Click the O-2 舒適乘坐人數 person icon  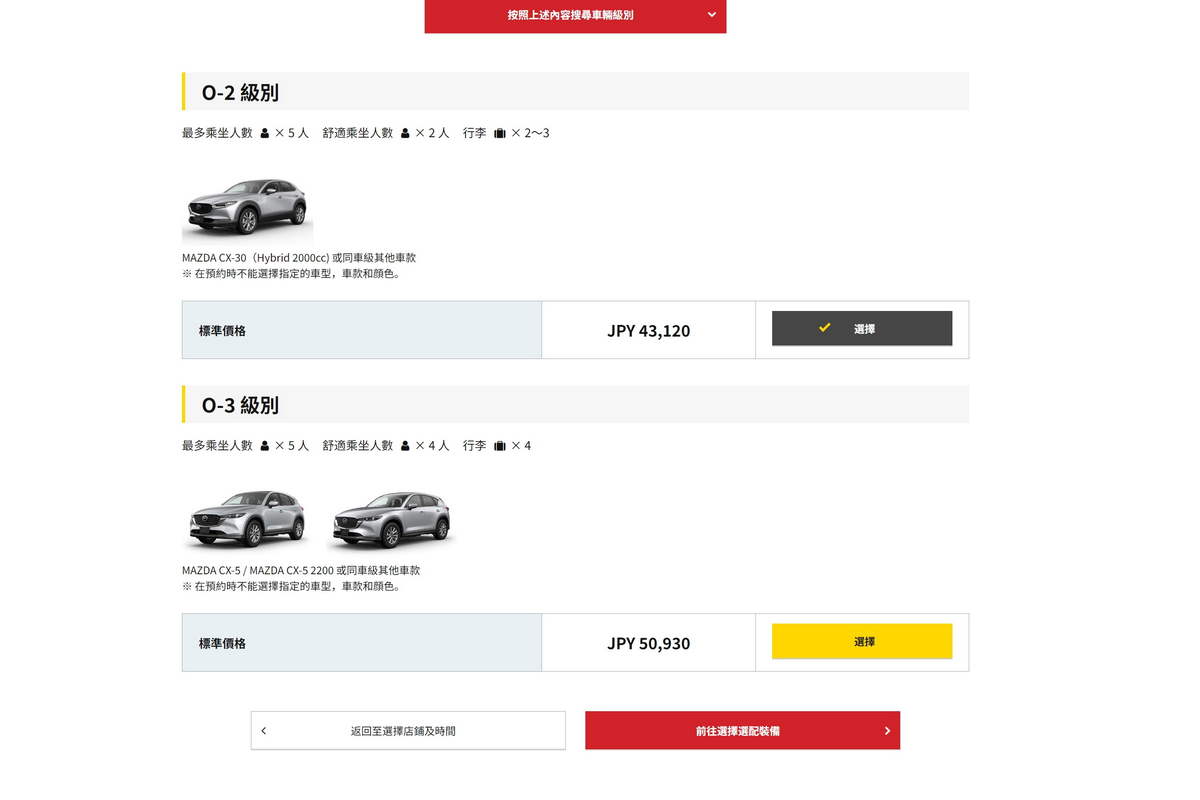(405, 133)
